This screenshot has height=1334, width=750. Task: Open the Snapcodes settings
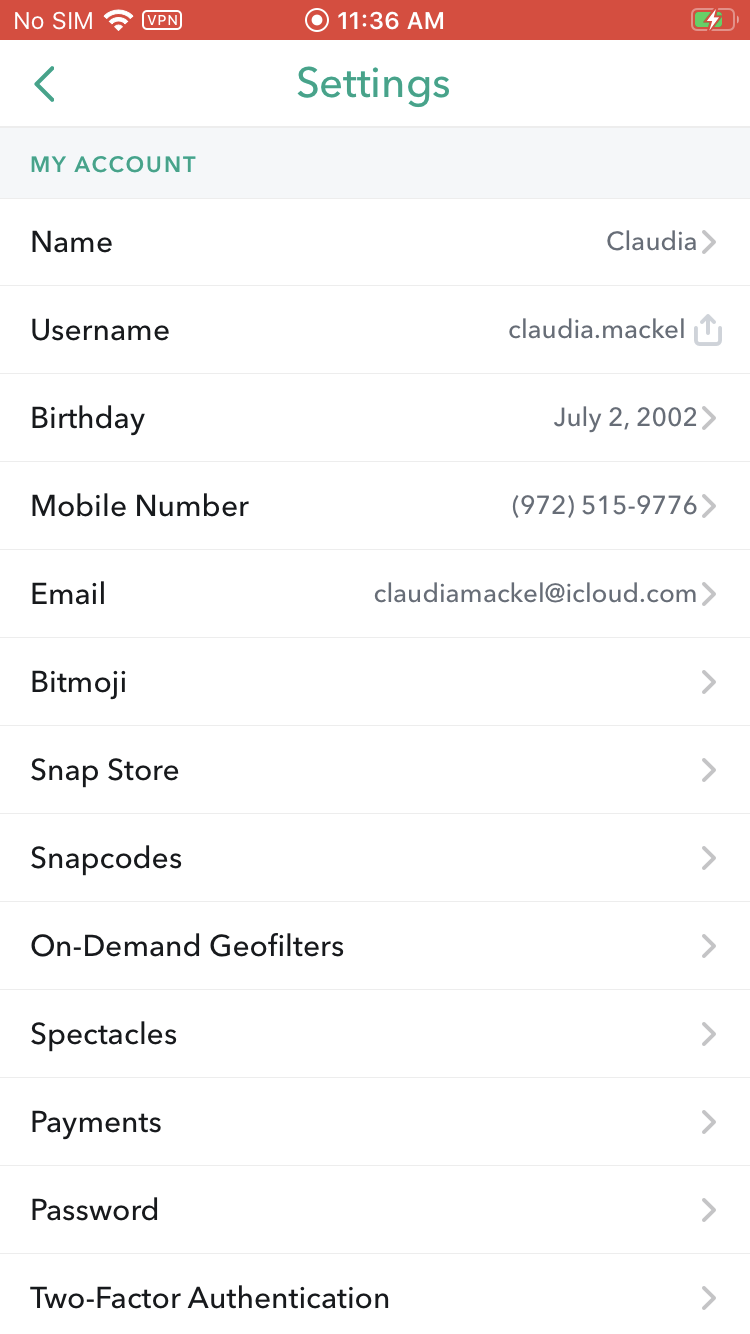[375, 858]
